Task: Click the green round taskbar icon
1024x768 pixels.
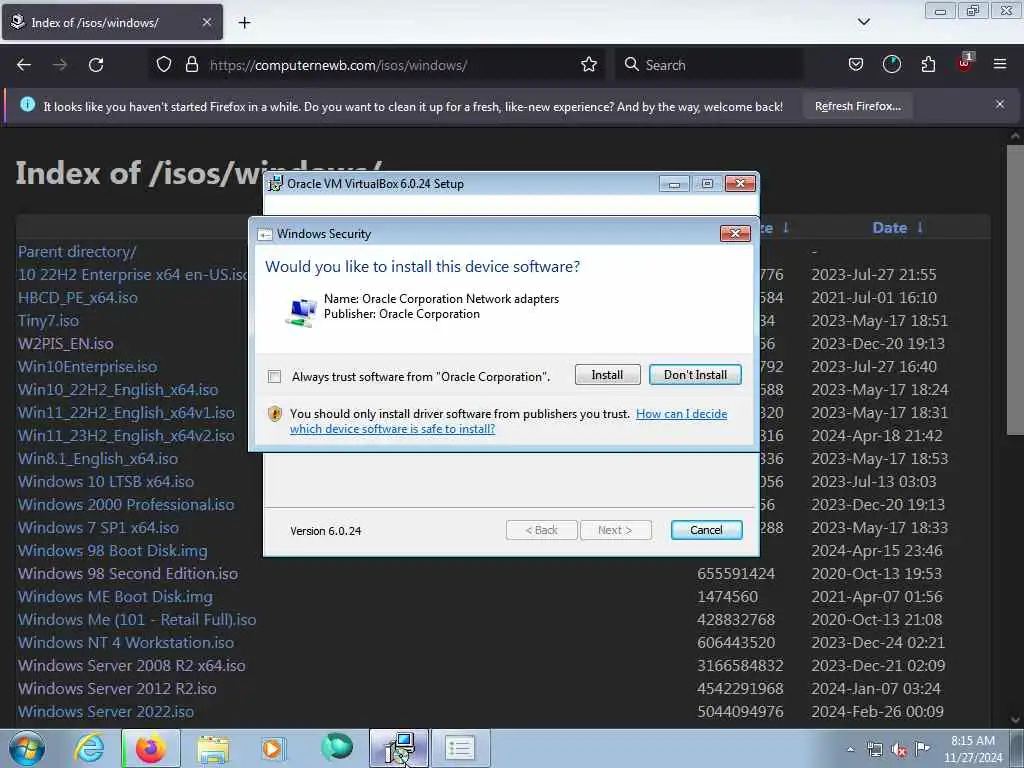Action: pos(336,747)
